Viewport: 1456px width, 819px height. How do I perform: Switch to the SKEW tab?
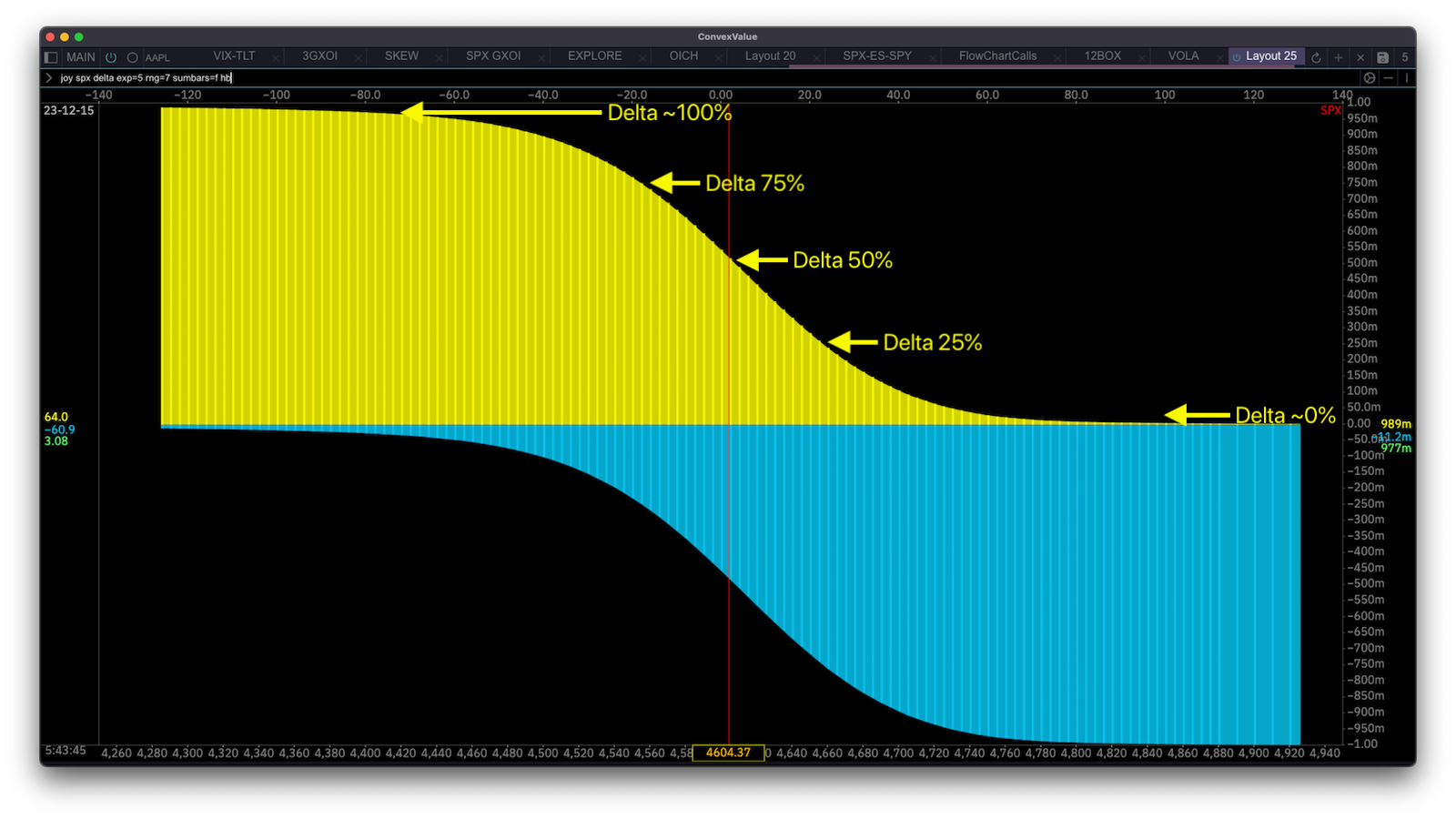(x=401, y=56)
